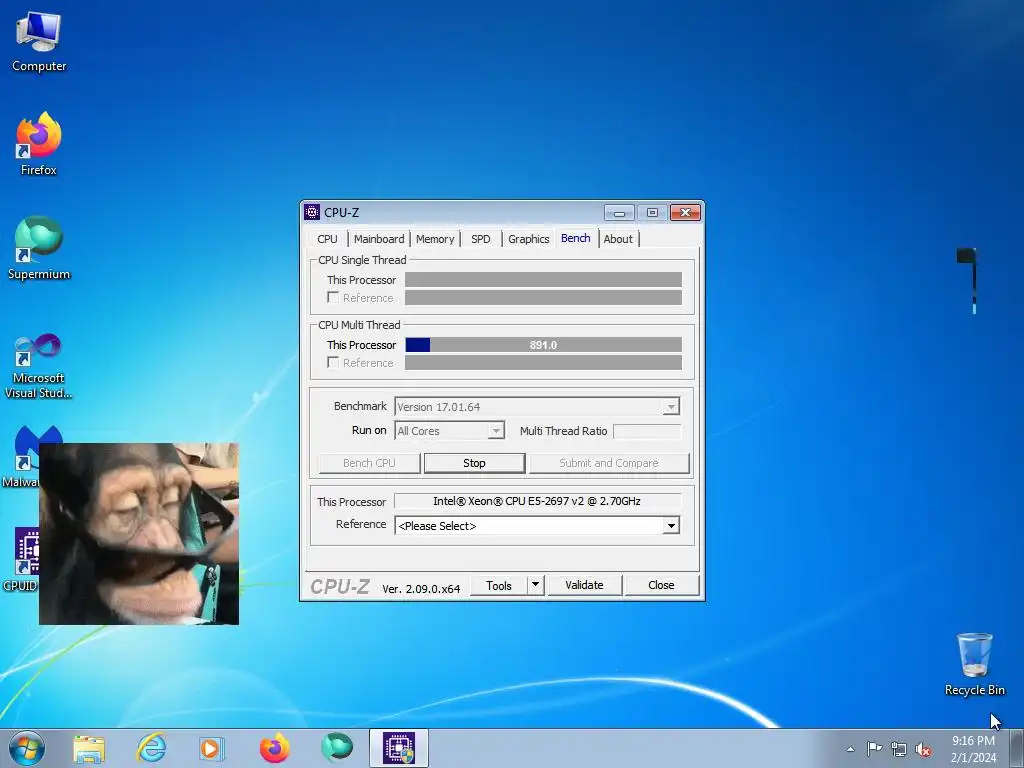Launch Supermium from the taskbar
The height and width of the screenshot is (768, 1024).
336,748
